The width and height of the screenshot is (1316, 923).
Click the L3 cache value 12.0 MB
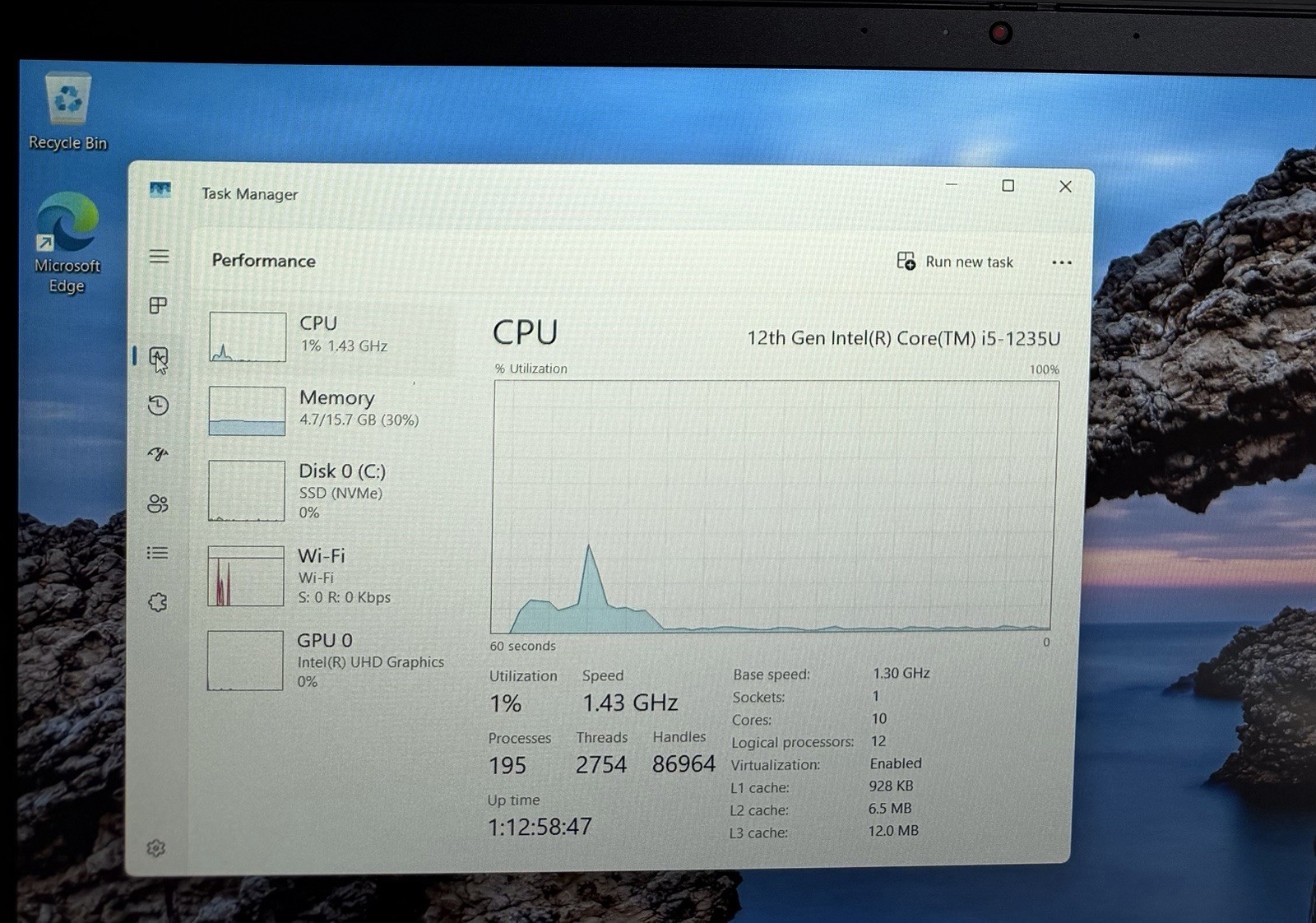click(893, 831)
